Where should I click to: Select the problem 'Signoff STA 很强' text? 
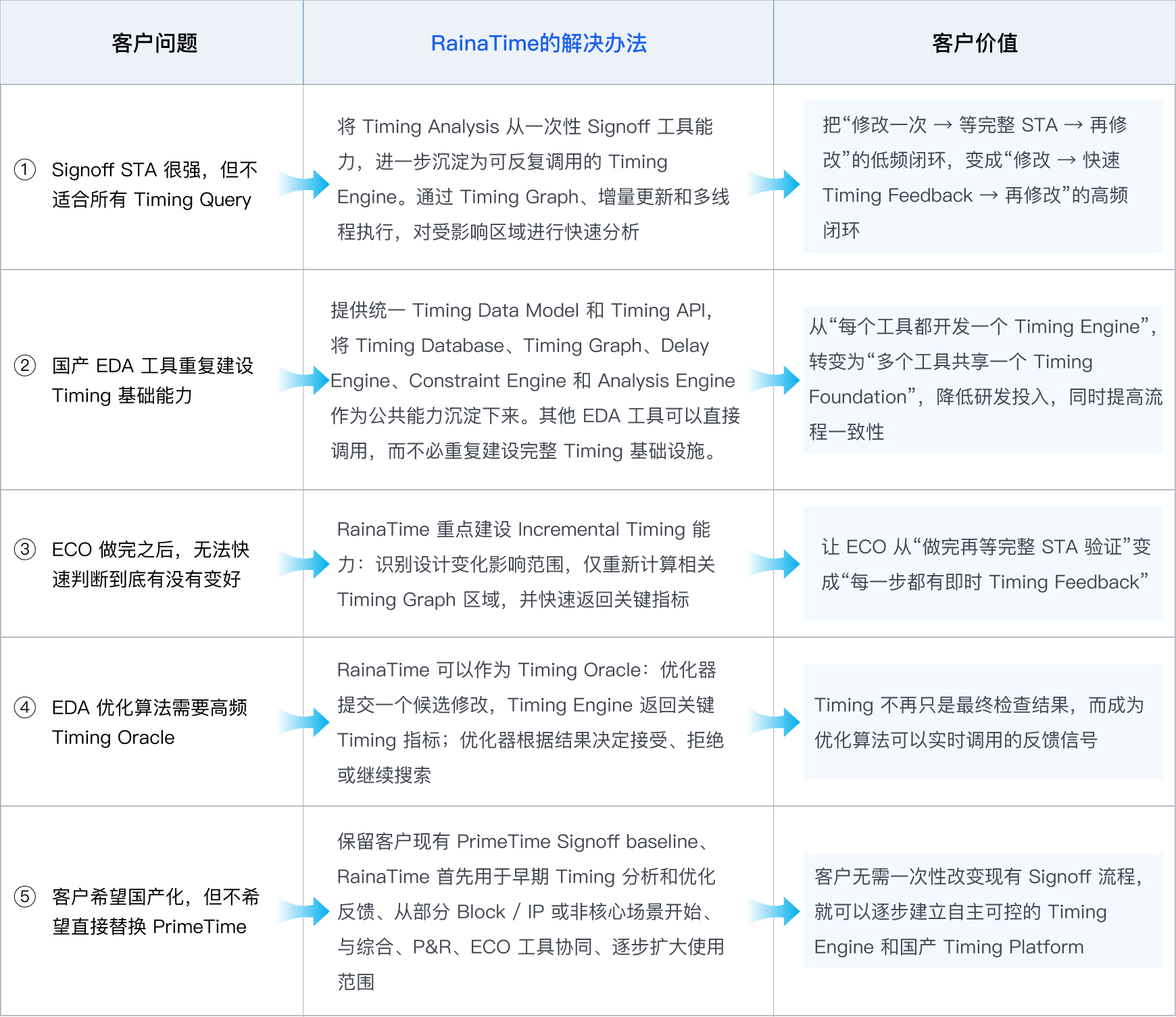[x=155, y=184]
